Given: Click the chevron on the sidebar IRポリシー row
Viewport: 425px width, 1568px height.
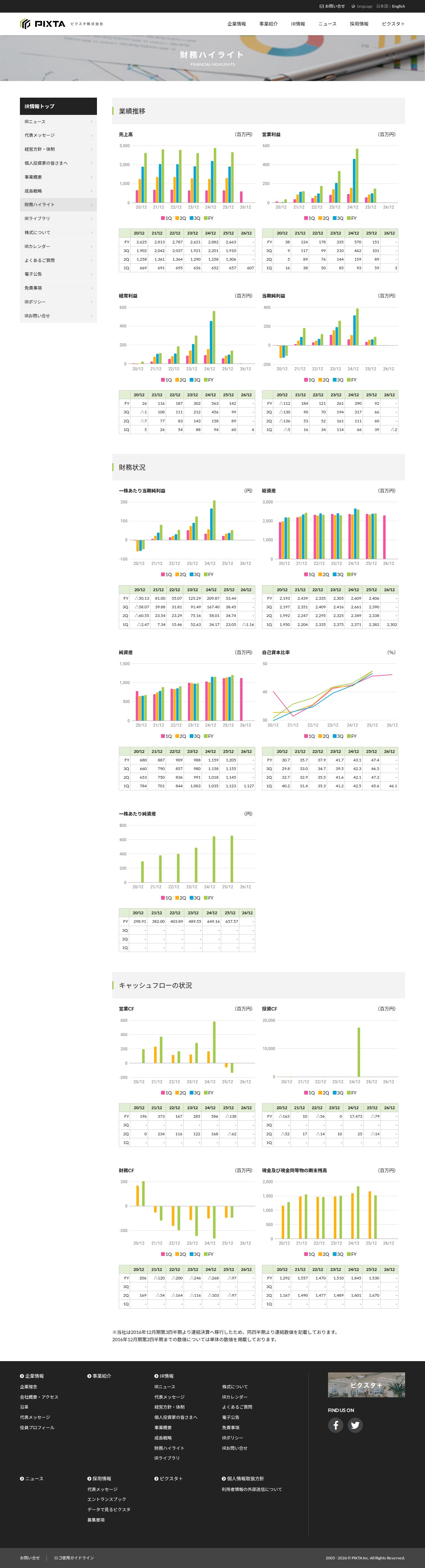Looking at the screenshot, I should point(91,302).
